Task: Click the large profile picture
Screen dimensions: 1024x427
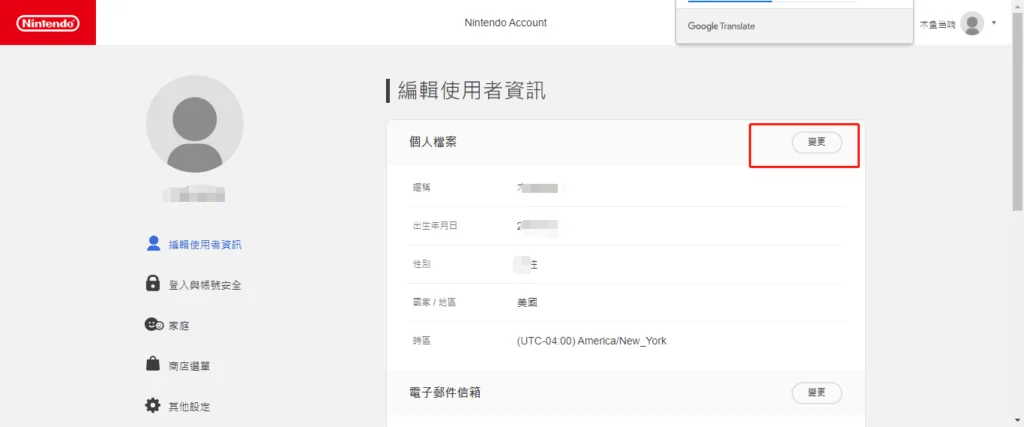Action: pos(195,123)
